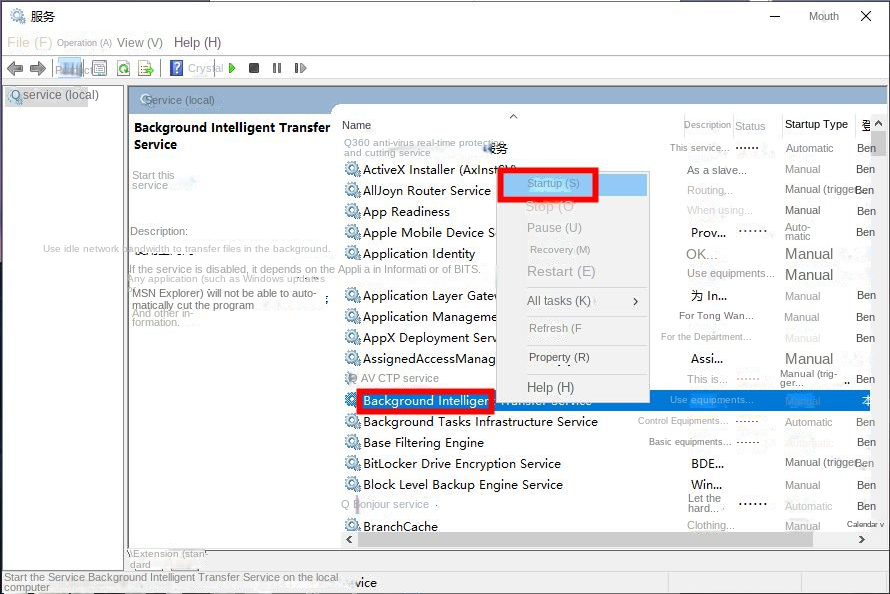Open the View (V) menu
Viewport: 890px width, 594px height.
point(139,43)
